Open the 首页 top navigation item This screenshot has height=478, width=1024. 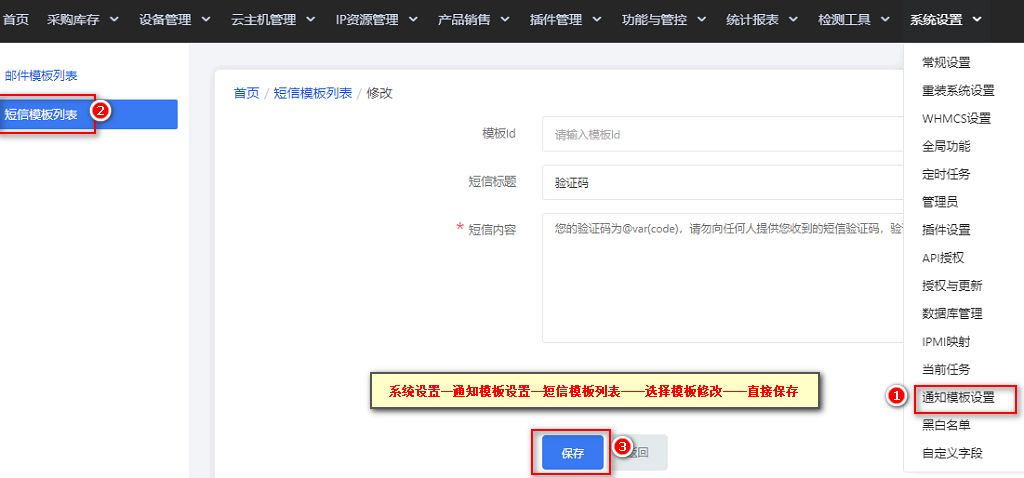tap(16, 20)
